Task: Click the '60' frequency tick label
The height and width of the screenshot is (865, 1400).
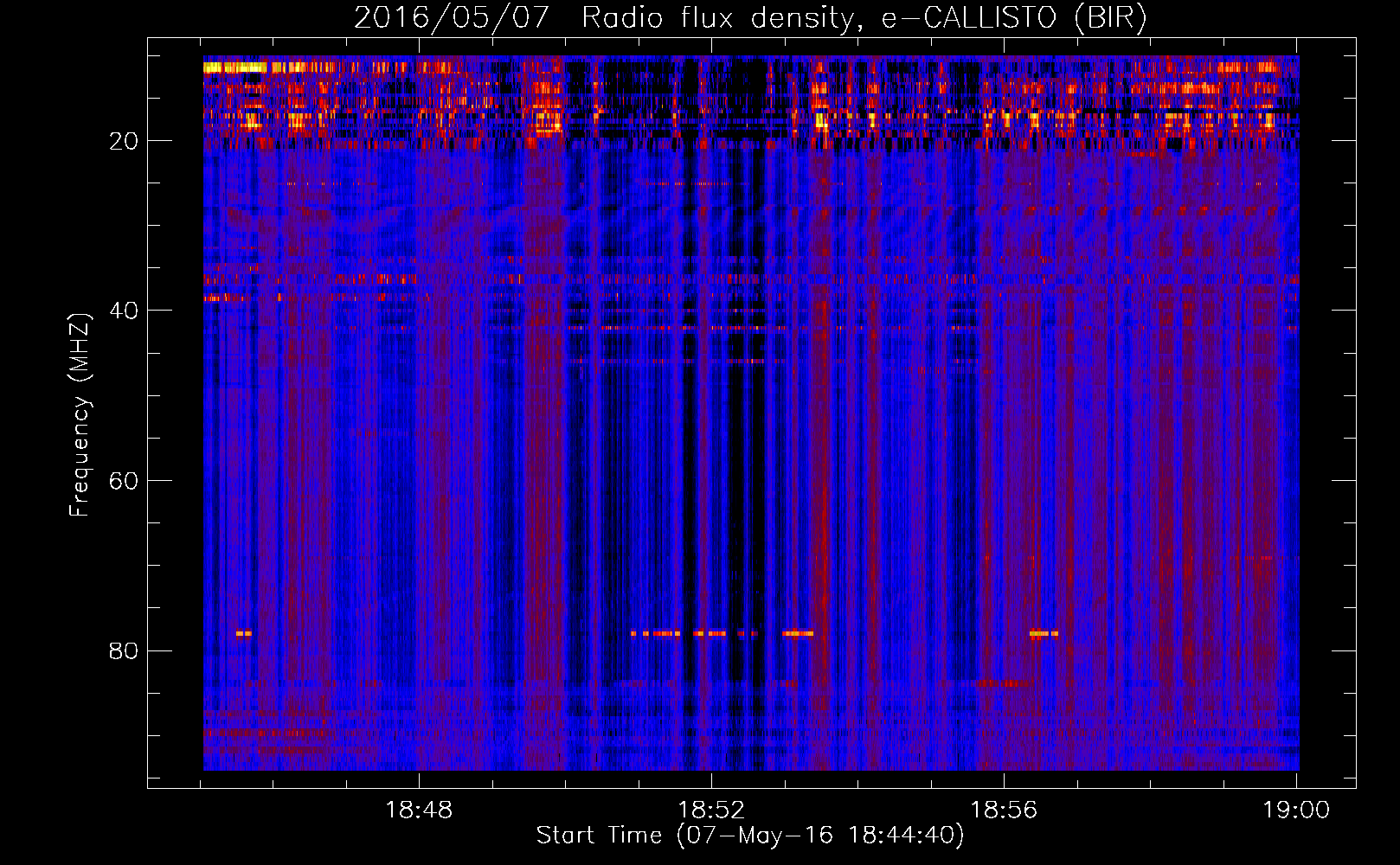Action: (124, 481)
